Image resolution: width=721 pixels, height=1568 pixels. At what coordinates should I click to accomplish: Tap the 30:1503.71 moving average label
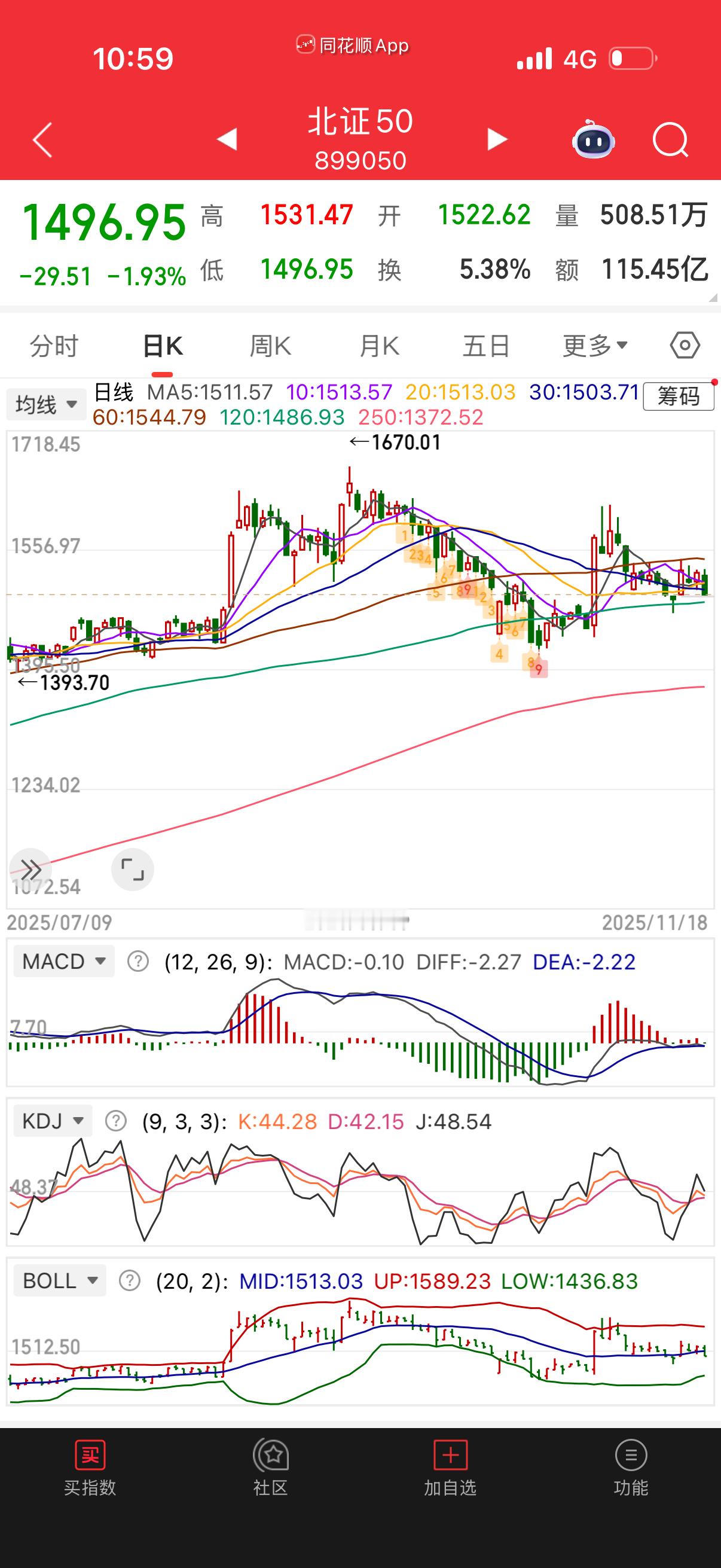[x=584, y=392]
